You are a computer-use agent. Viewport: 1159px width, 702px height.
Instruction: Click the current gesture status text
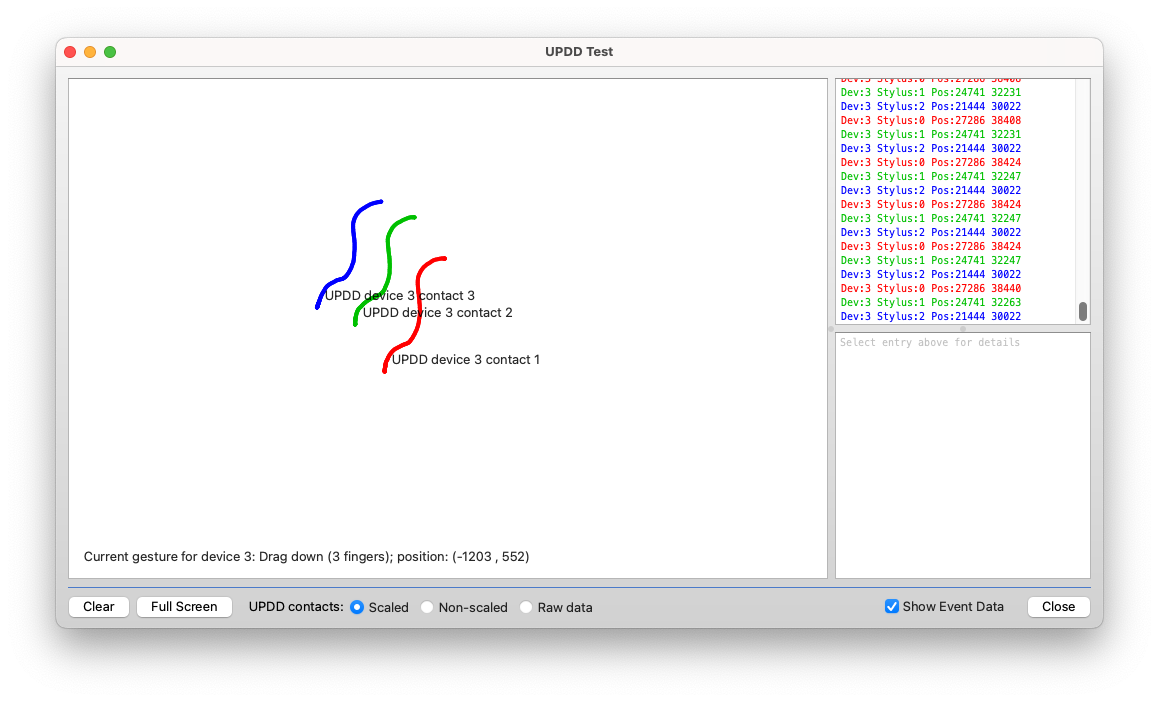point(306,556)
